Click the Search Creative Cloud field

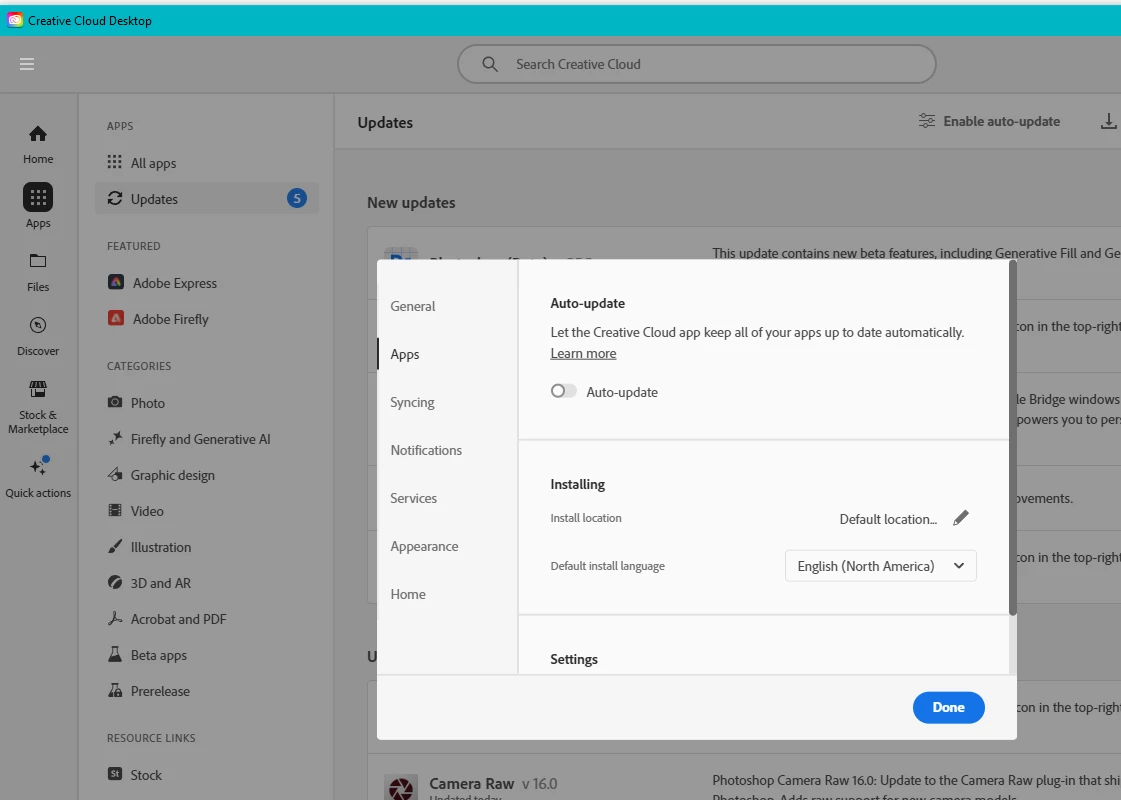tap(697, 64)
